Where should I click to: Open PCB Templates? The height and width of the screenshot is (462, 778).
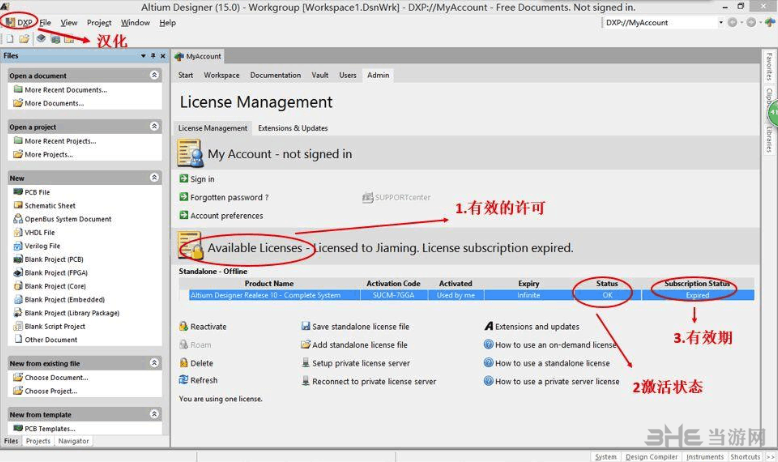pos(45,428)
